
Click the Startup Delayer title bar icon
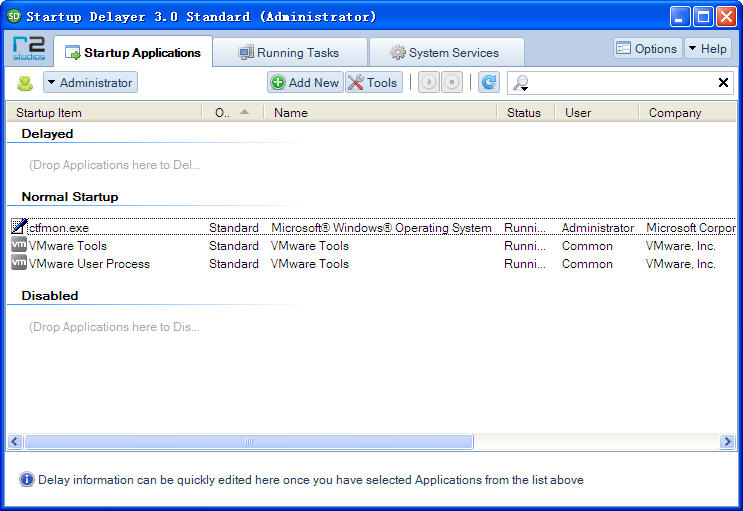(14, 16)
